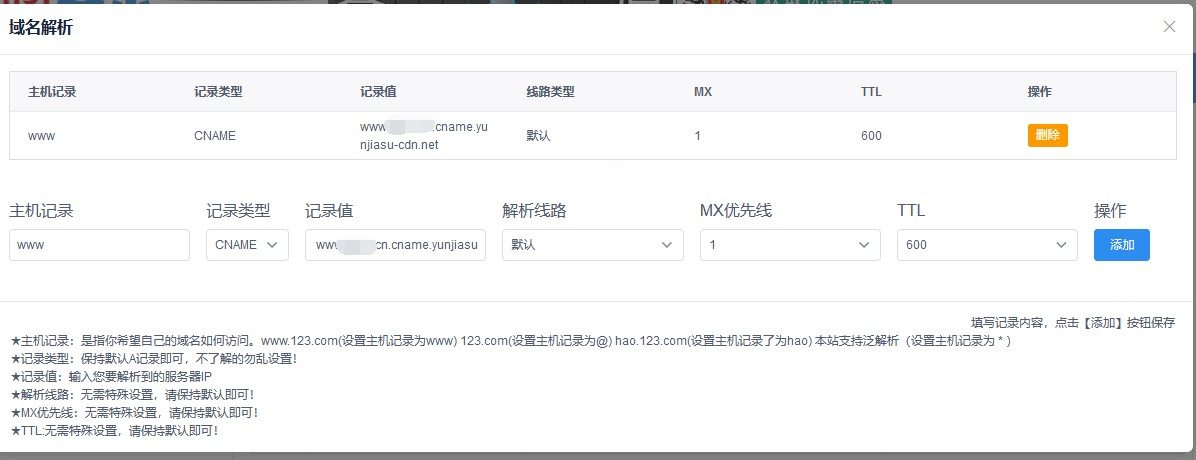
Task: Click the www cell in the record row
Action: (x=41, y=136)
